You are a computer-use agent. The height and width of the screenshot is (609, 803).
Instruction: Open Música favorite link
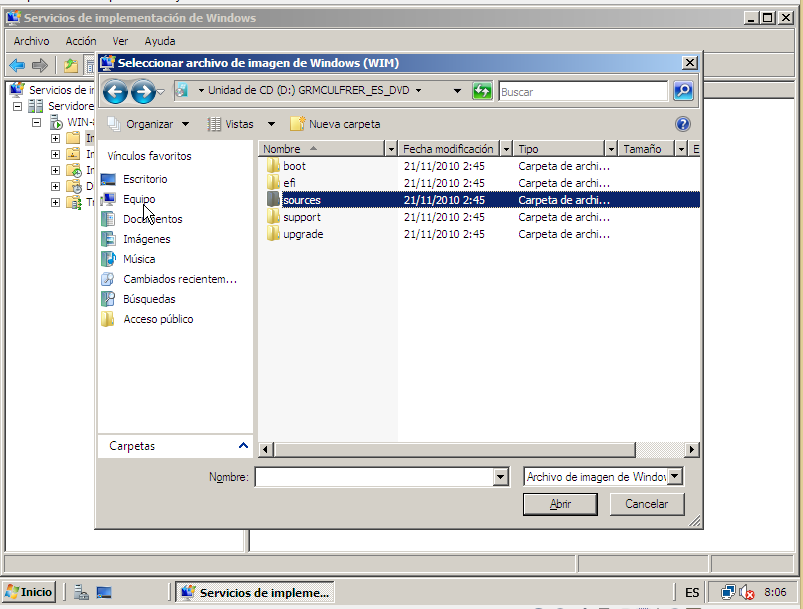pyautogui.click(x=139, y=259)
